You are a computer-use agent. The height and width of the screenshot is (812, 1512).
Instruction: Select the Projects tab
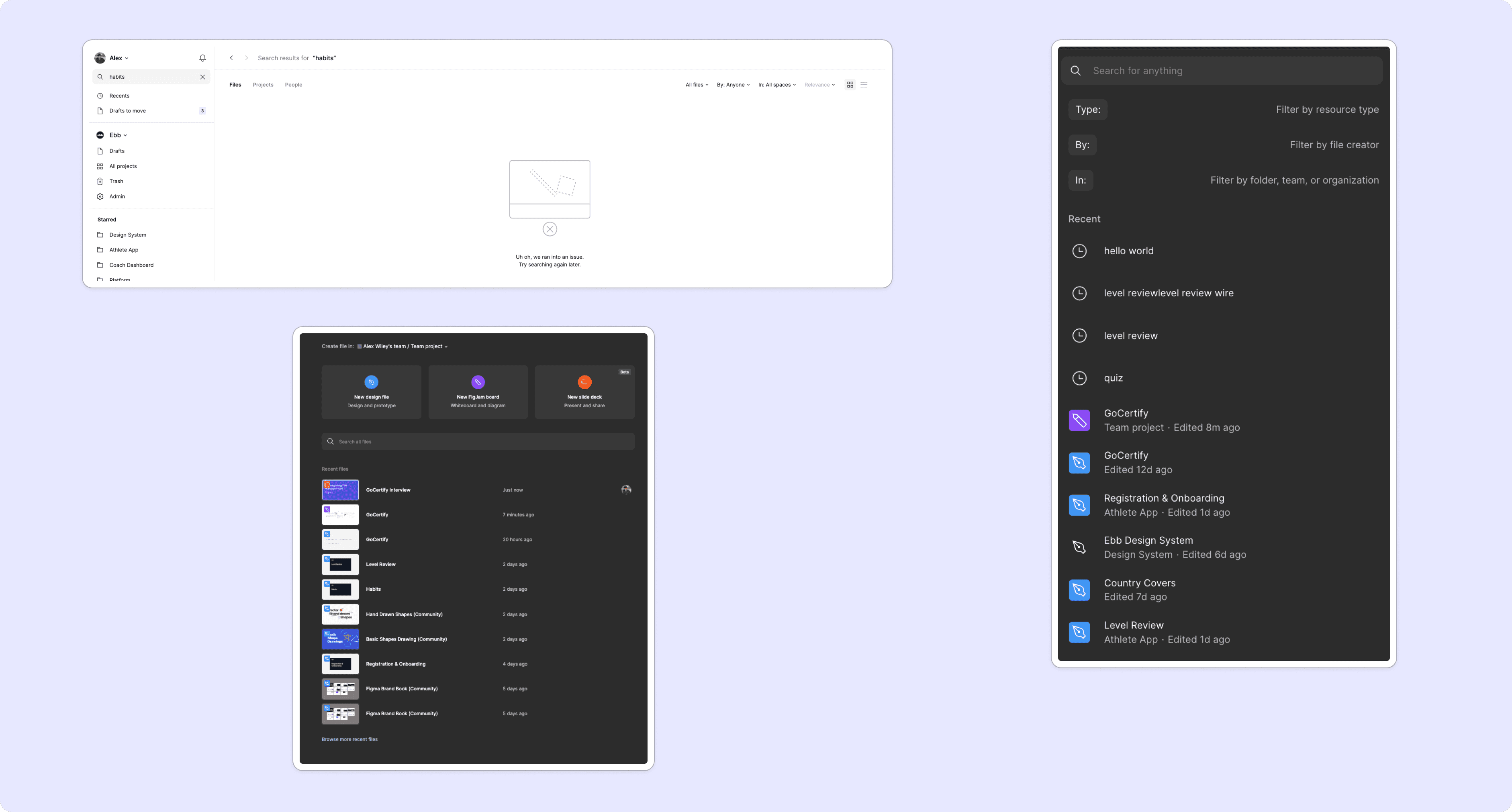coord(263,84)
